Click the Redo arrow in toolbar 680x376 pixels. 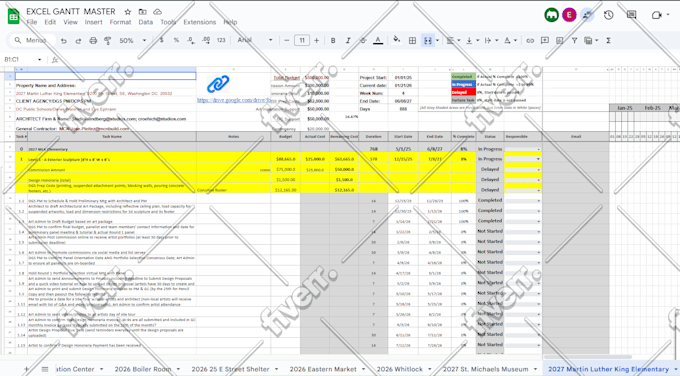[x=78, y=40]
